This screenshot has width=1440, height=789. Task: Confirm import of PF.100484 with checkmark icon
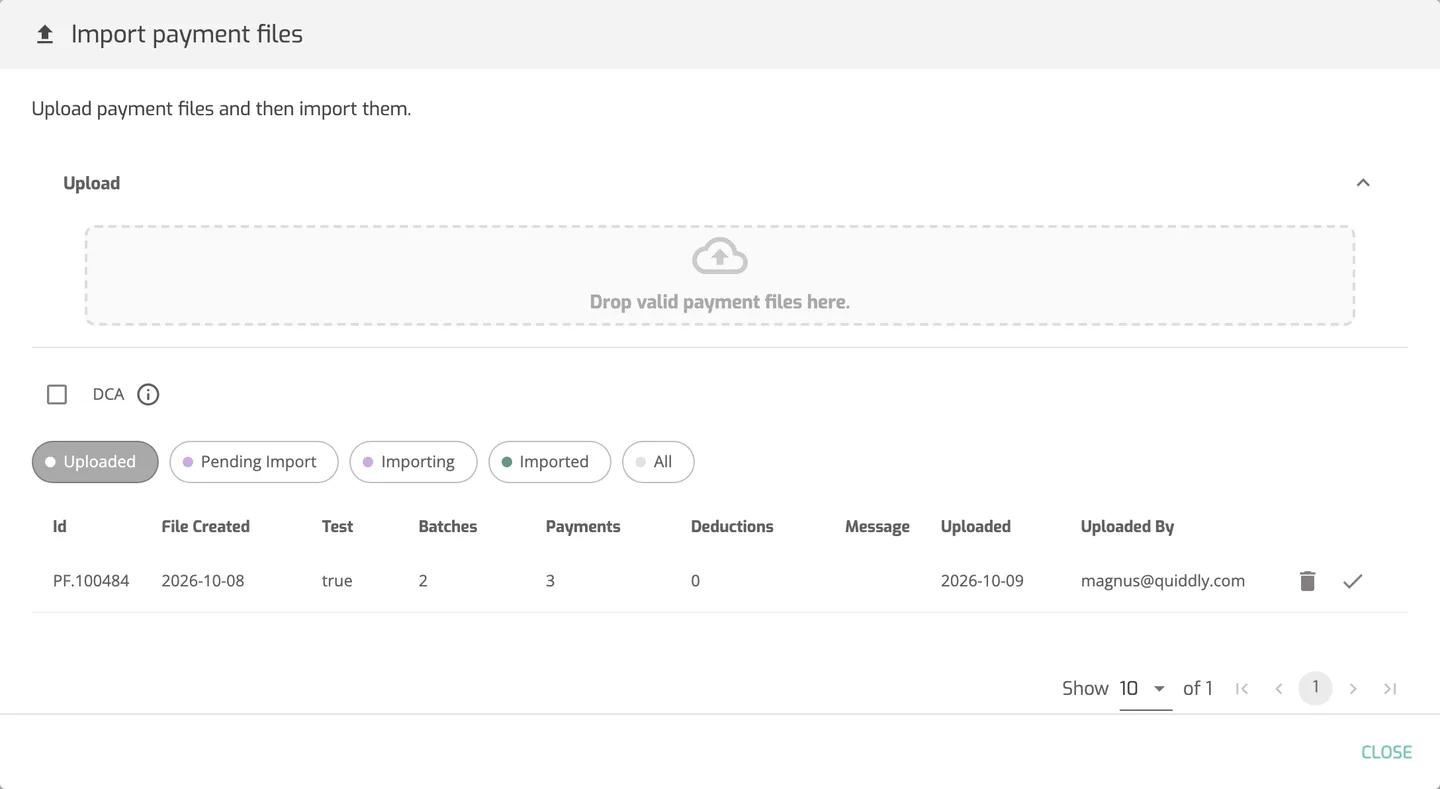point(1353,581)
